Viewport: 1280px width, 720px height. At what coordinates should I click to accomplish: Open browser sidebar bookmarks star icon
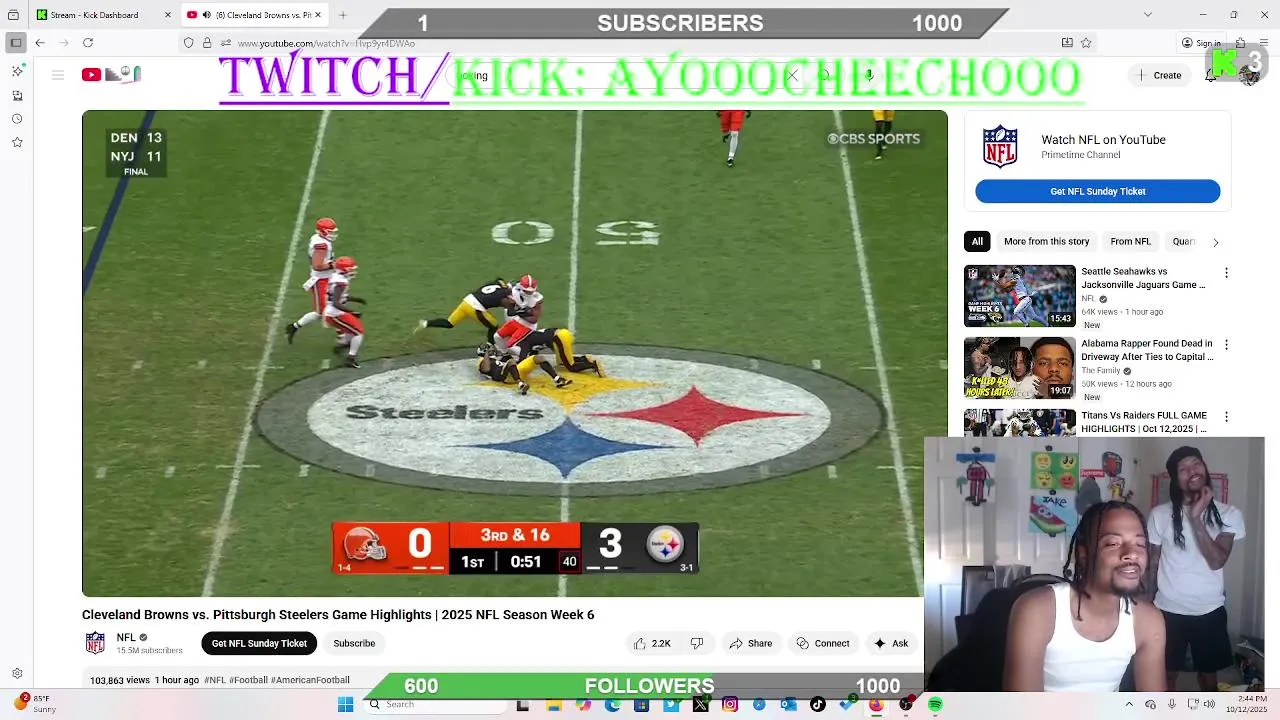pyautogui.click(x=17, y=142)
